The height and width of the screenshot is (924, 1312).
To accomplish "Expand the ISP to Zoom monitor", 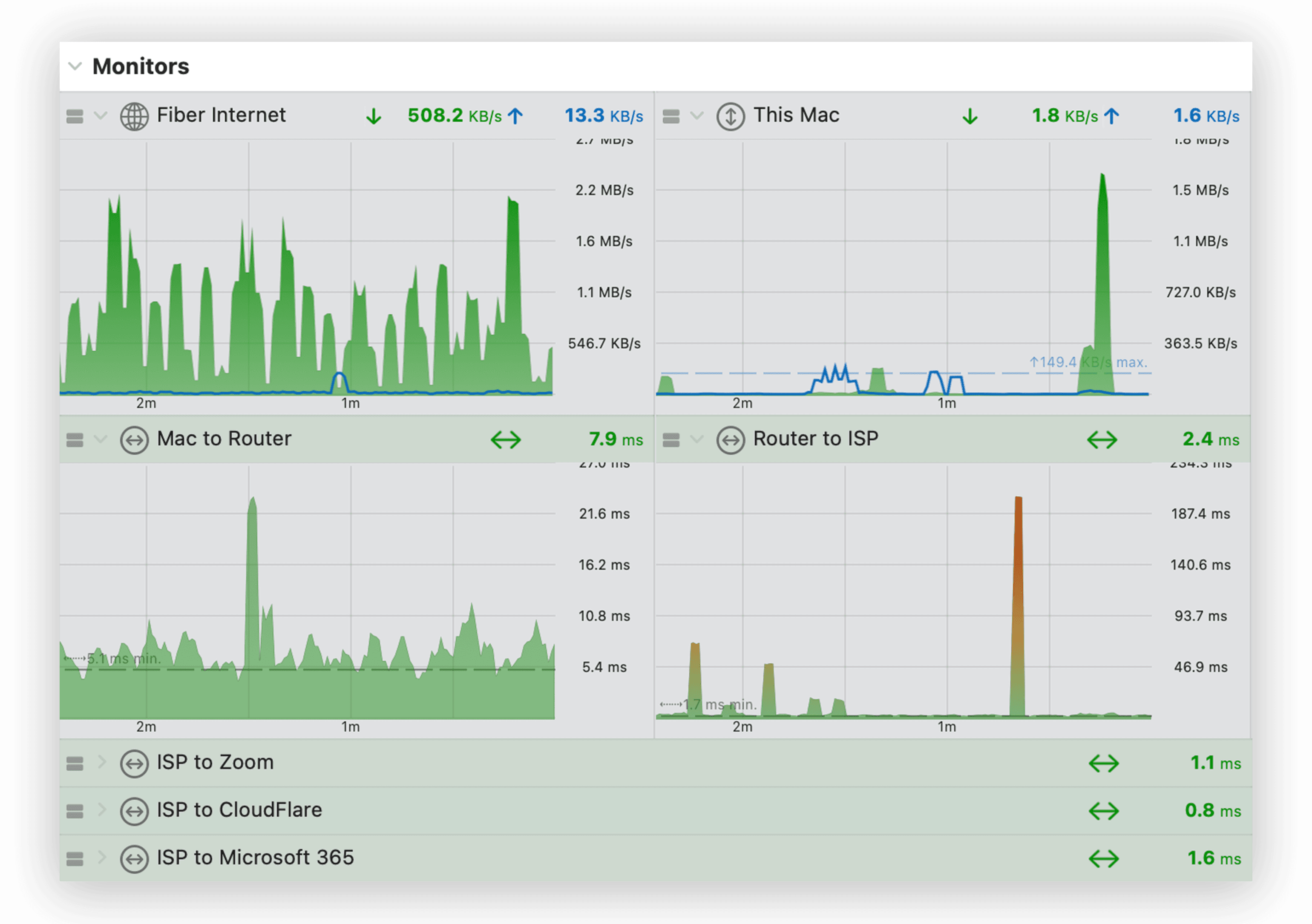I will pyautogui.click(x=102, y=762).
